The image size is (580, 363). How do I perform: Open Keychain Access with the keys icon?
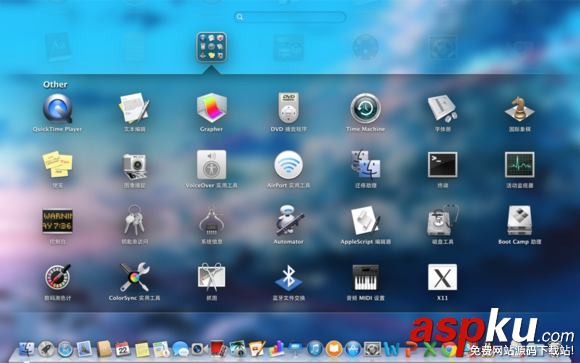click(x=134, y=221)
